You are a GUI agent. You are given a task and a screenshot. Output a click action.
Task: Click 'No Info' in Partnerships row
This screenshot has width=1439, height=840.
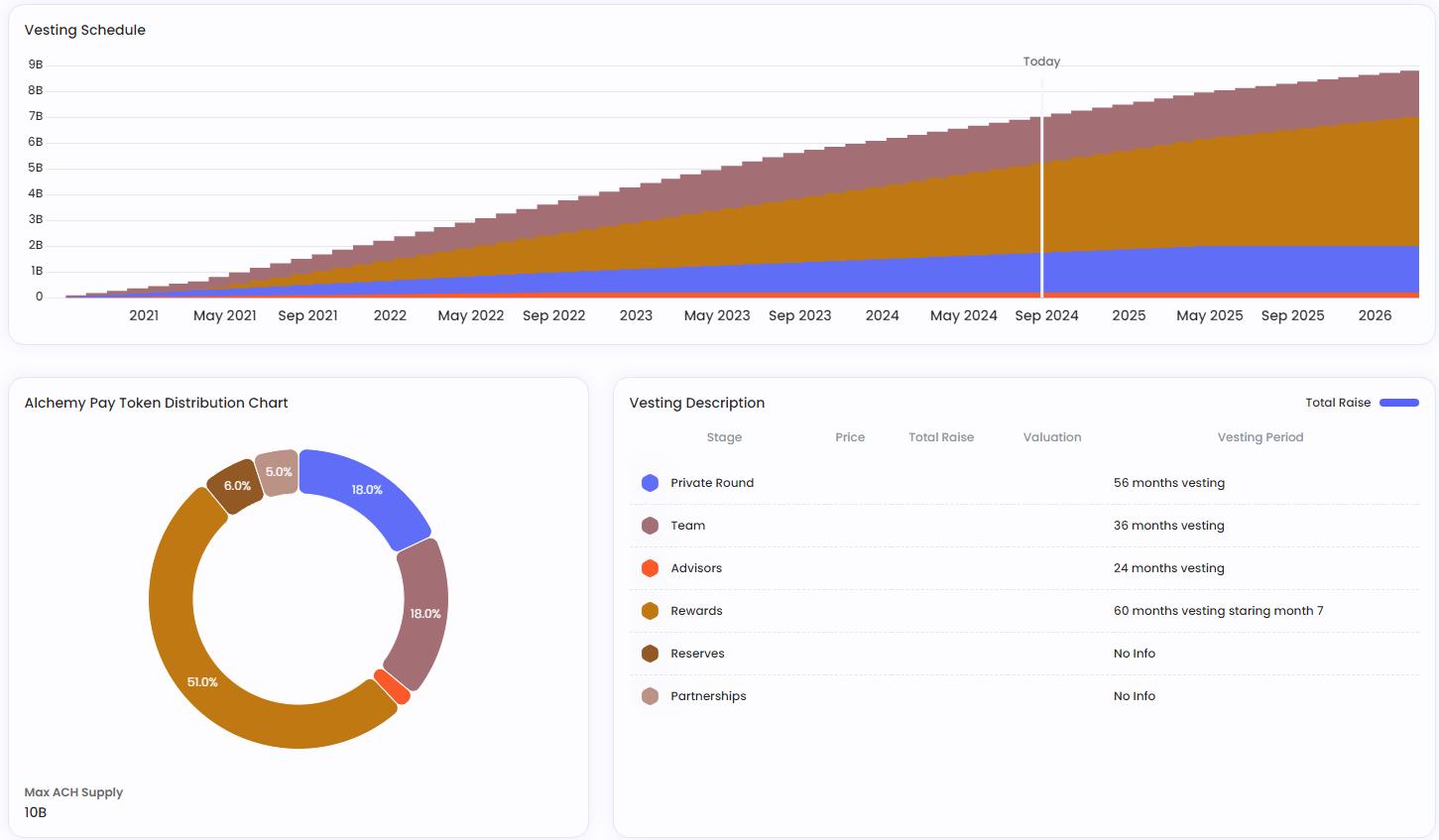[1135, 696]
